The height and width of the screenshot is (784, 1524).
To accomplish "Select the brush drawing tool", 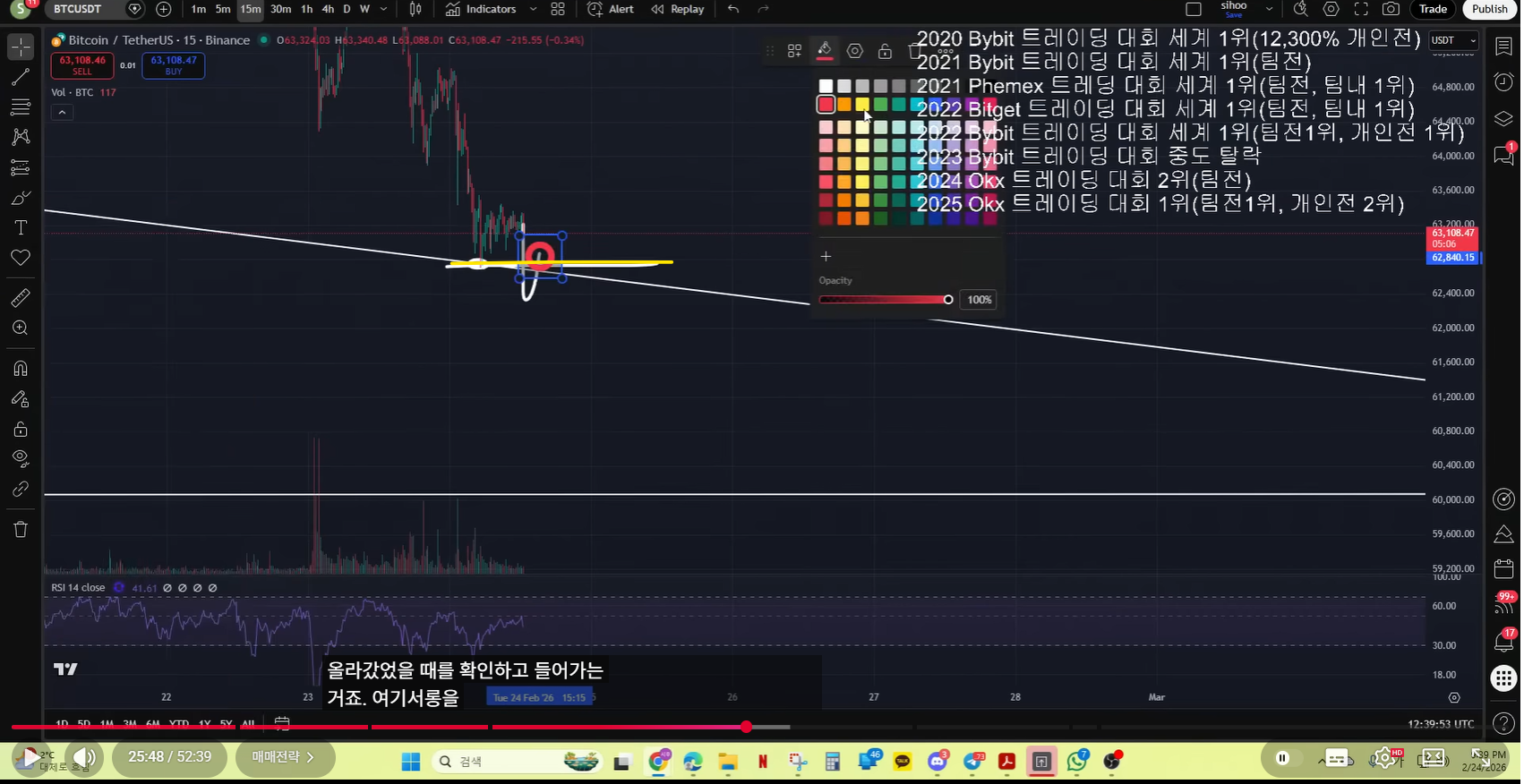I will click(x=21, y=198).
